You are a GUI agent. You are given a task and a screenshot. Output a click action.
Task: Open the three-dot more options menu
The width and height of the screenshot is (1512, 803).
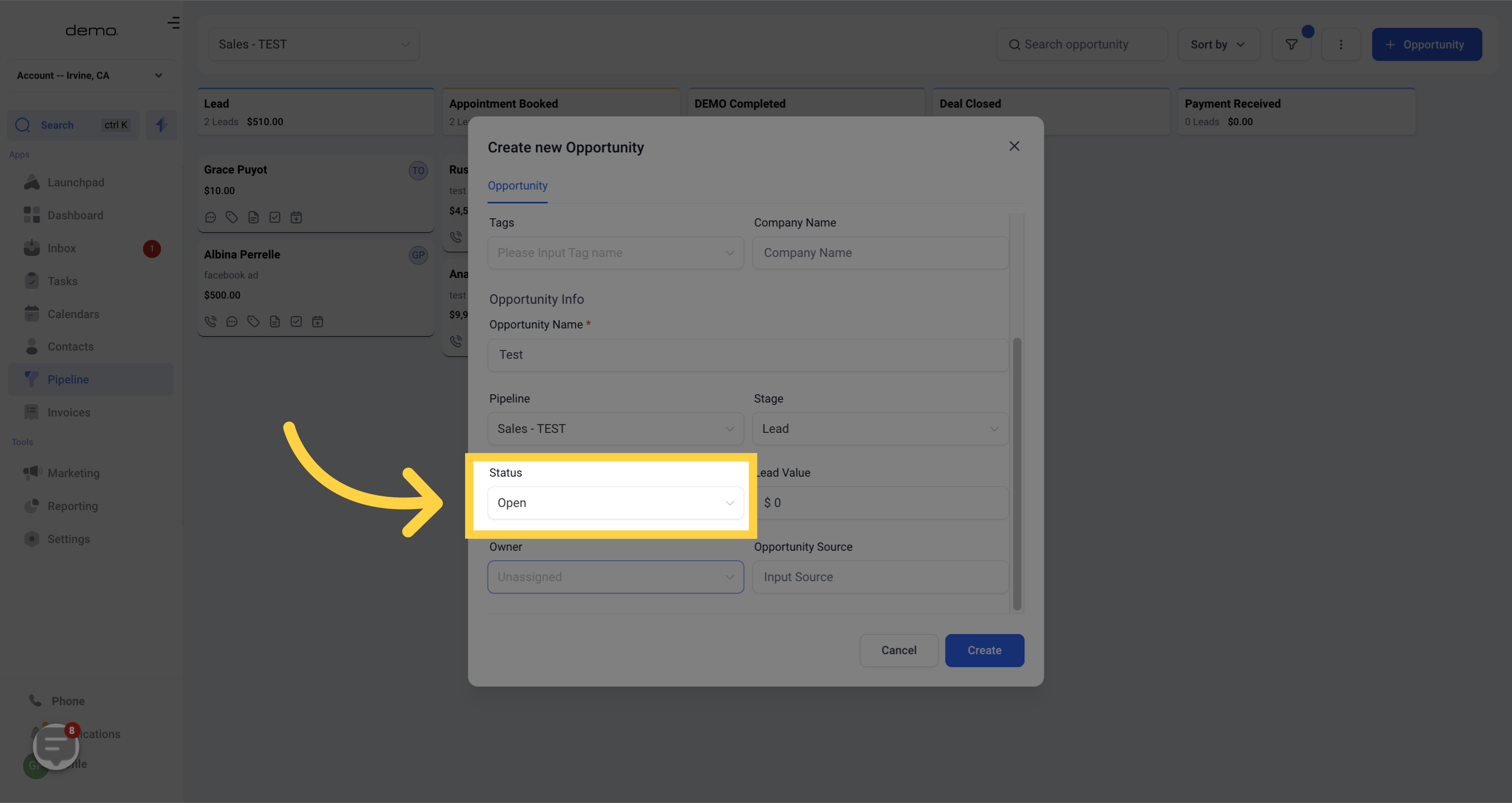click(1340, 44)
